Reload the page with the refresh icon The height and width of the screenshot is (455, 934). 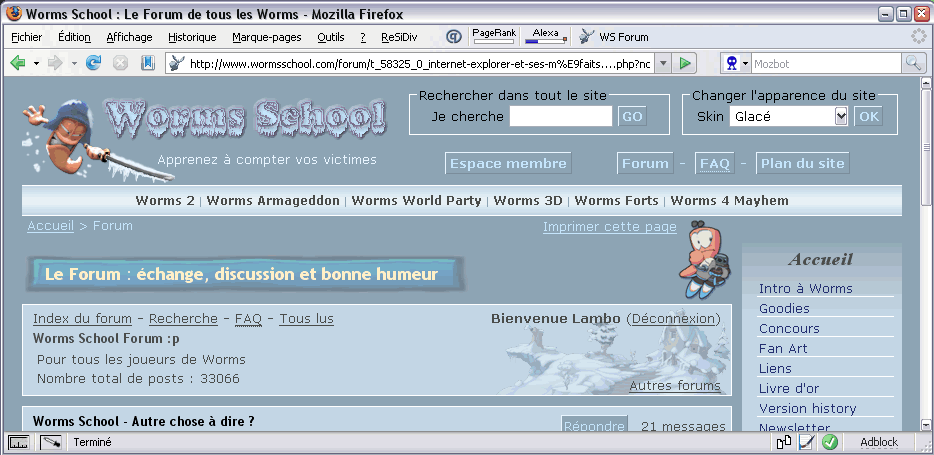click(94, 63)
